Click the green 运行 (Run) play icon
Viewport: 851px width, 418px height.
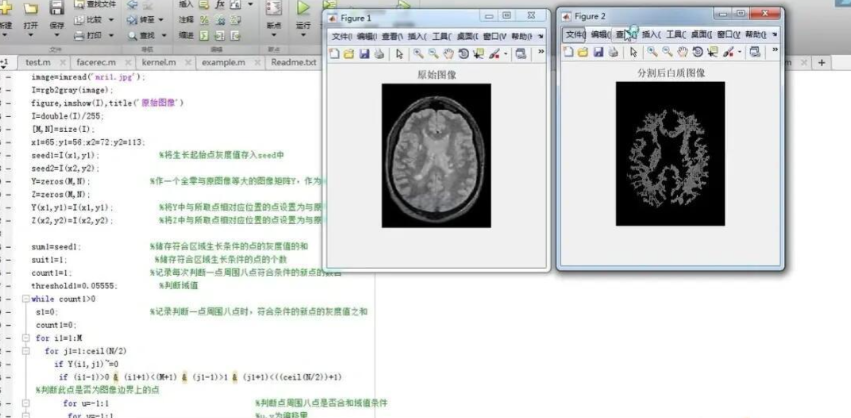(303, 8)
